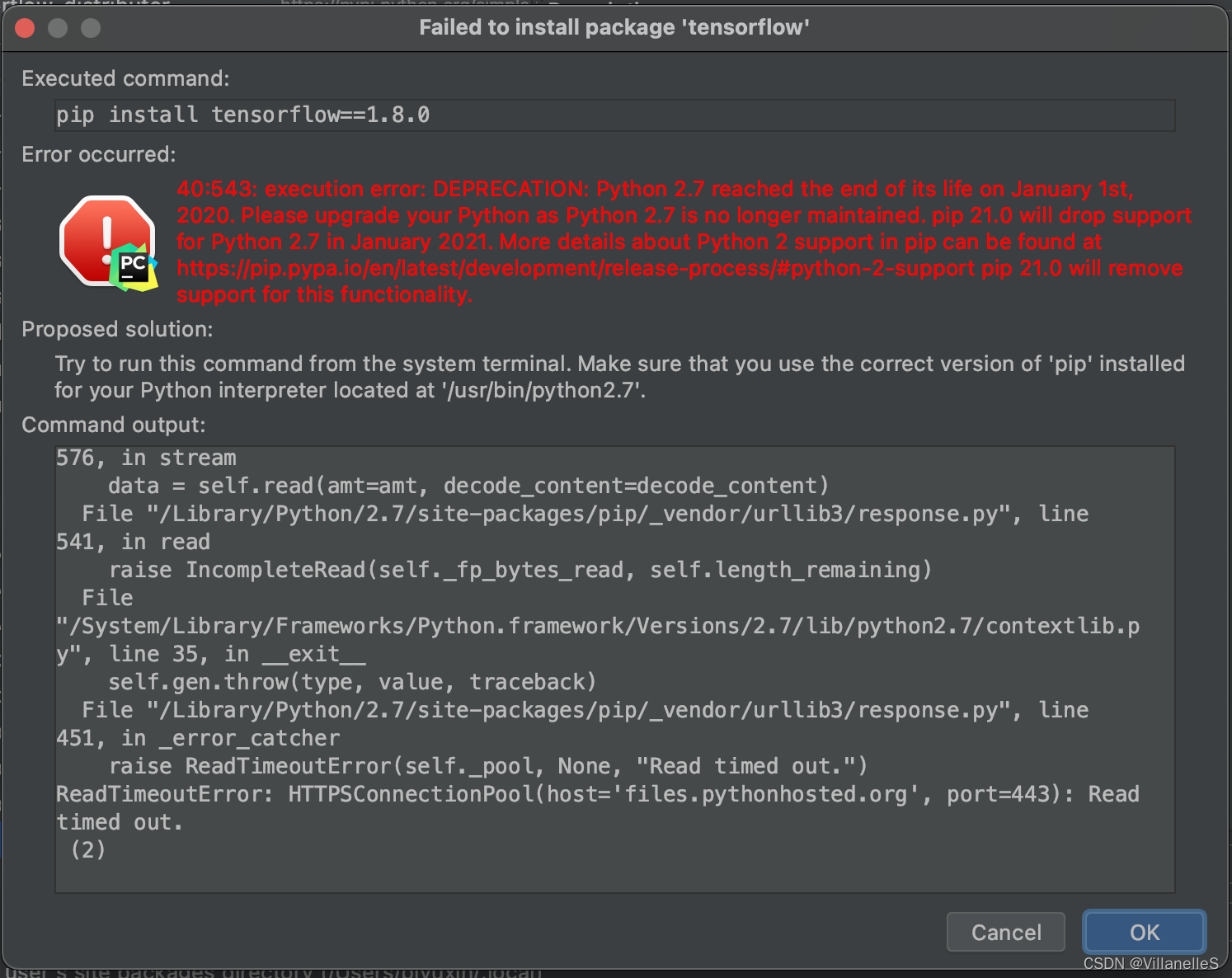The width and height of the screenshot is (1232, 978).
Task: Click the 'Error occurred:' label
Action: tap(99, 154)
